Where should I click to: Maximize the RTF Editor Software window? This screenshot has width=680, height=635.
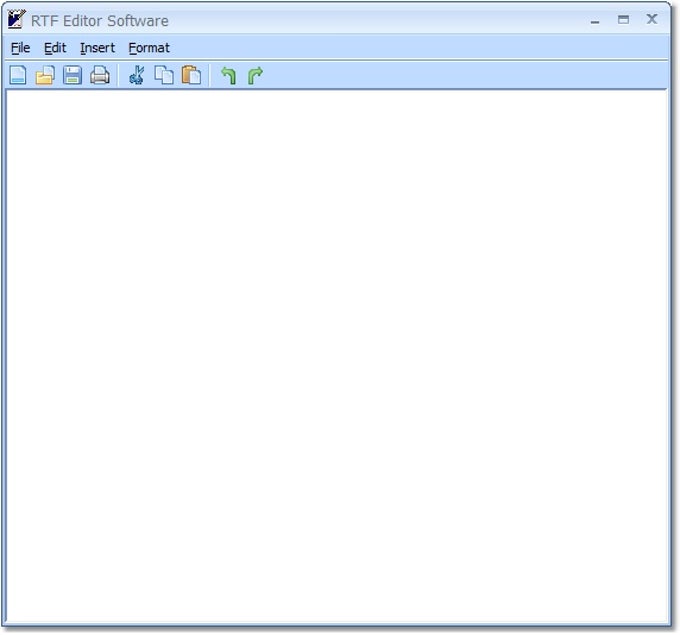pos(623,19)
